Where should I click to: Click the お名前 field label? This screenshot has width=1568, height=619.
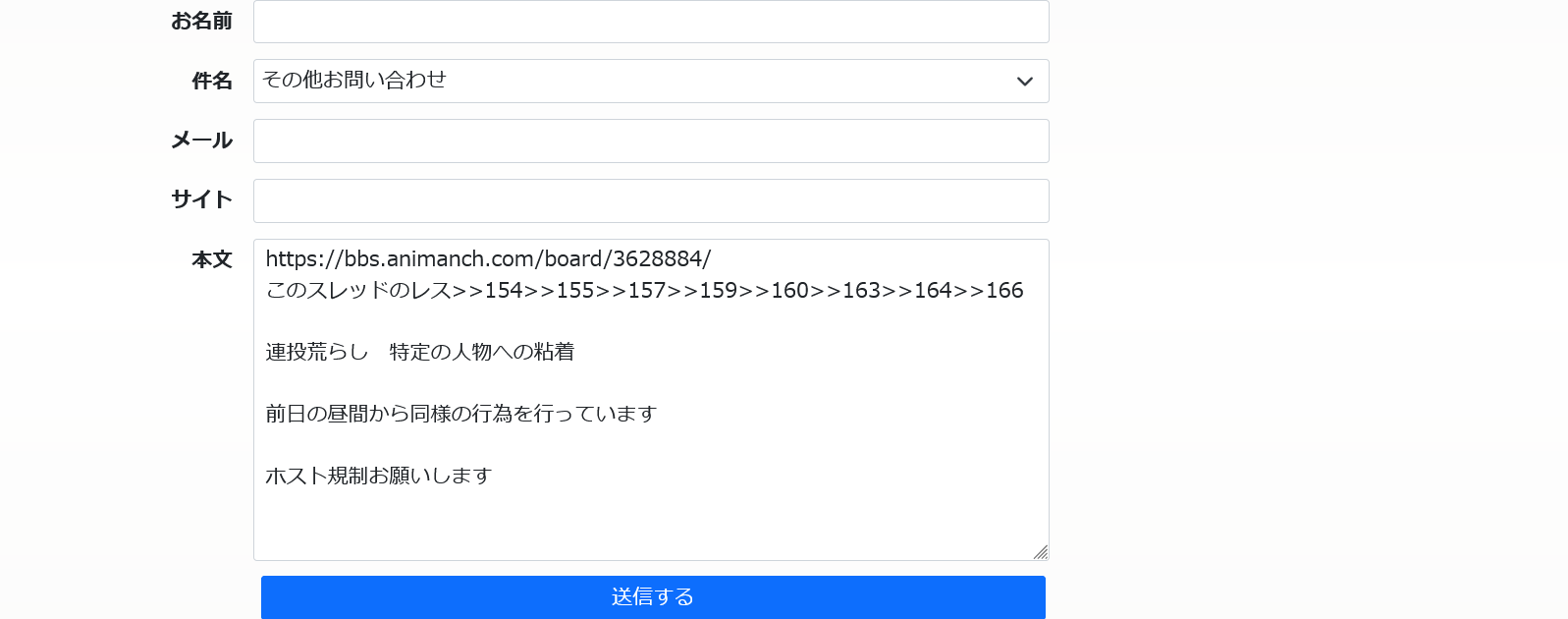(x=201, y=21)
